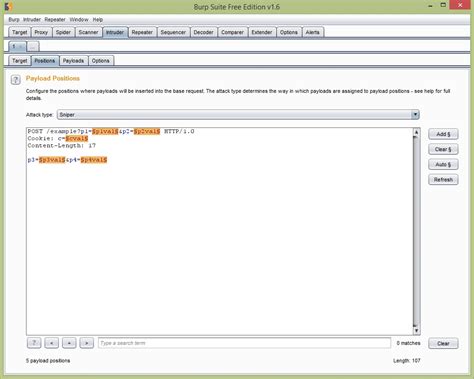The height and width of the screenshot is (379, 474).
Task: Switch to the main Repeater tab
Action: [x=142, y=32]
